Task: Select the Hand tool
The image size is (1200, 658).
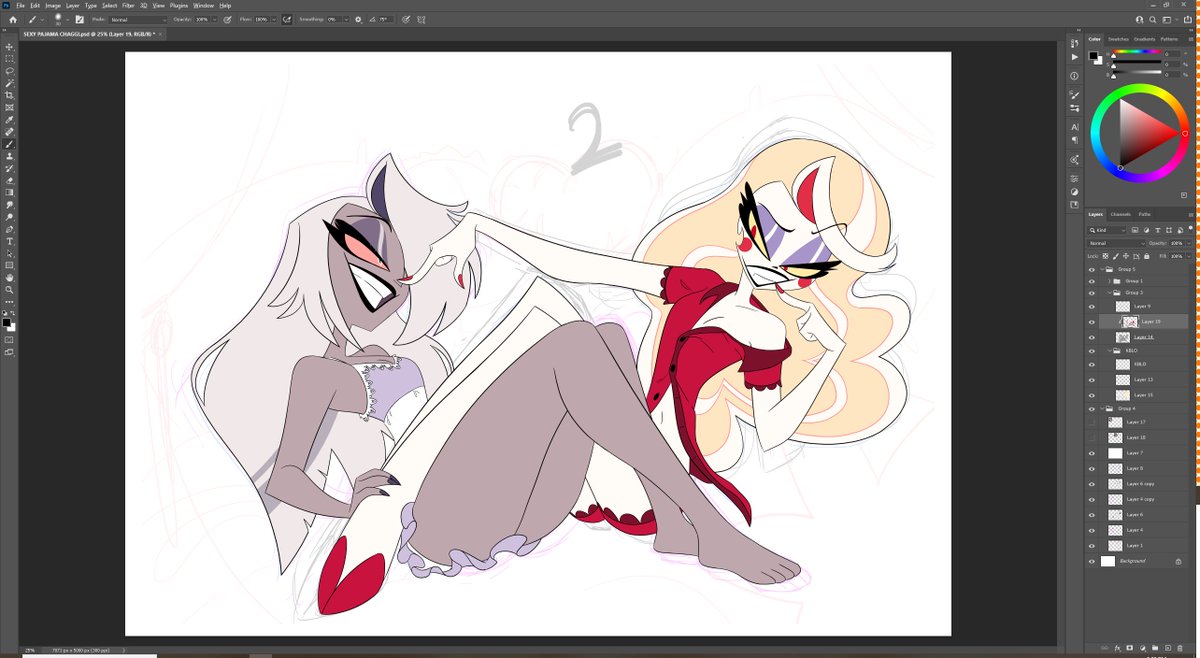Action: coord(10,277)
